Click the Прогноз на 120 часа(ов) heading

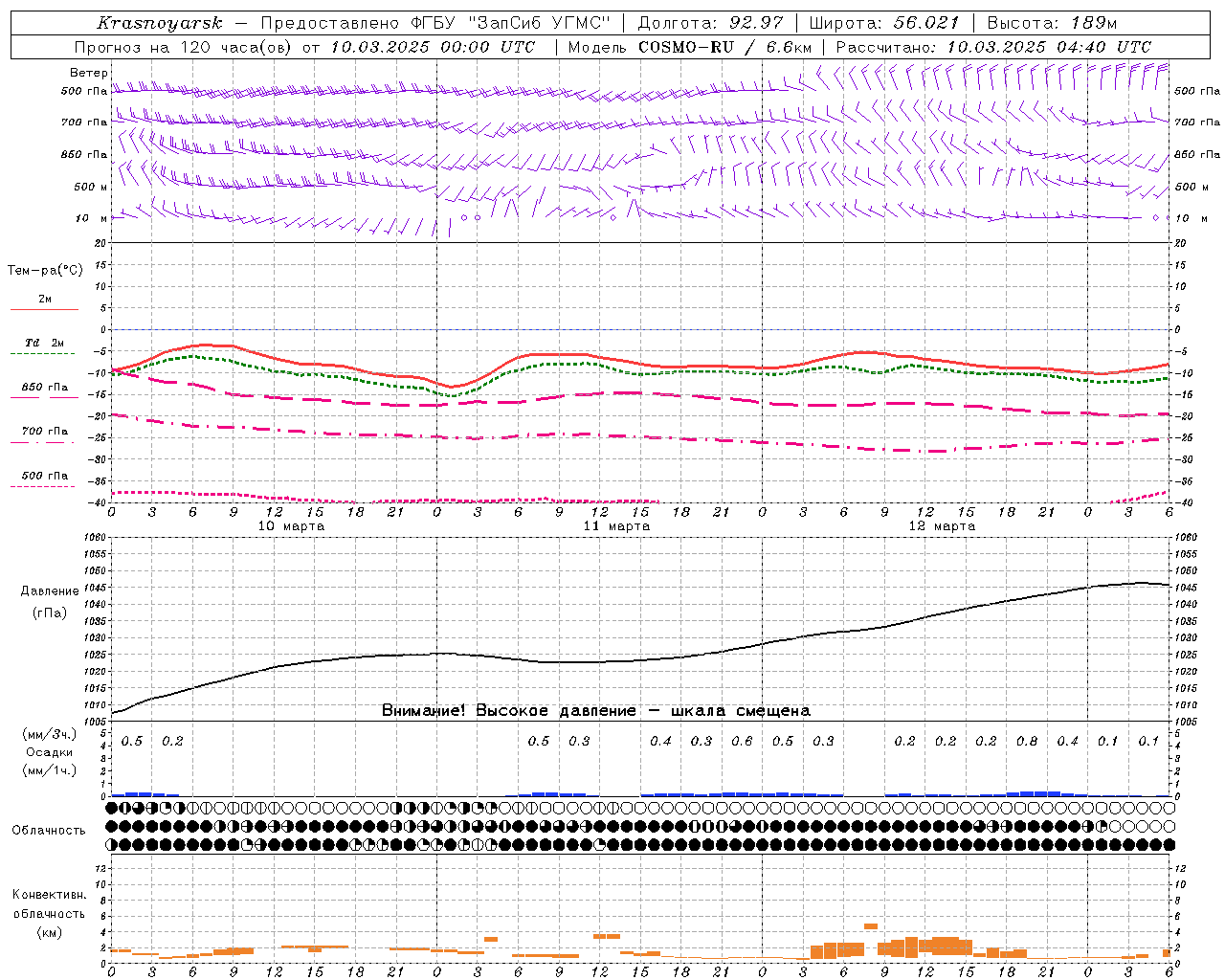184,47
